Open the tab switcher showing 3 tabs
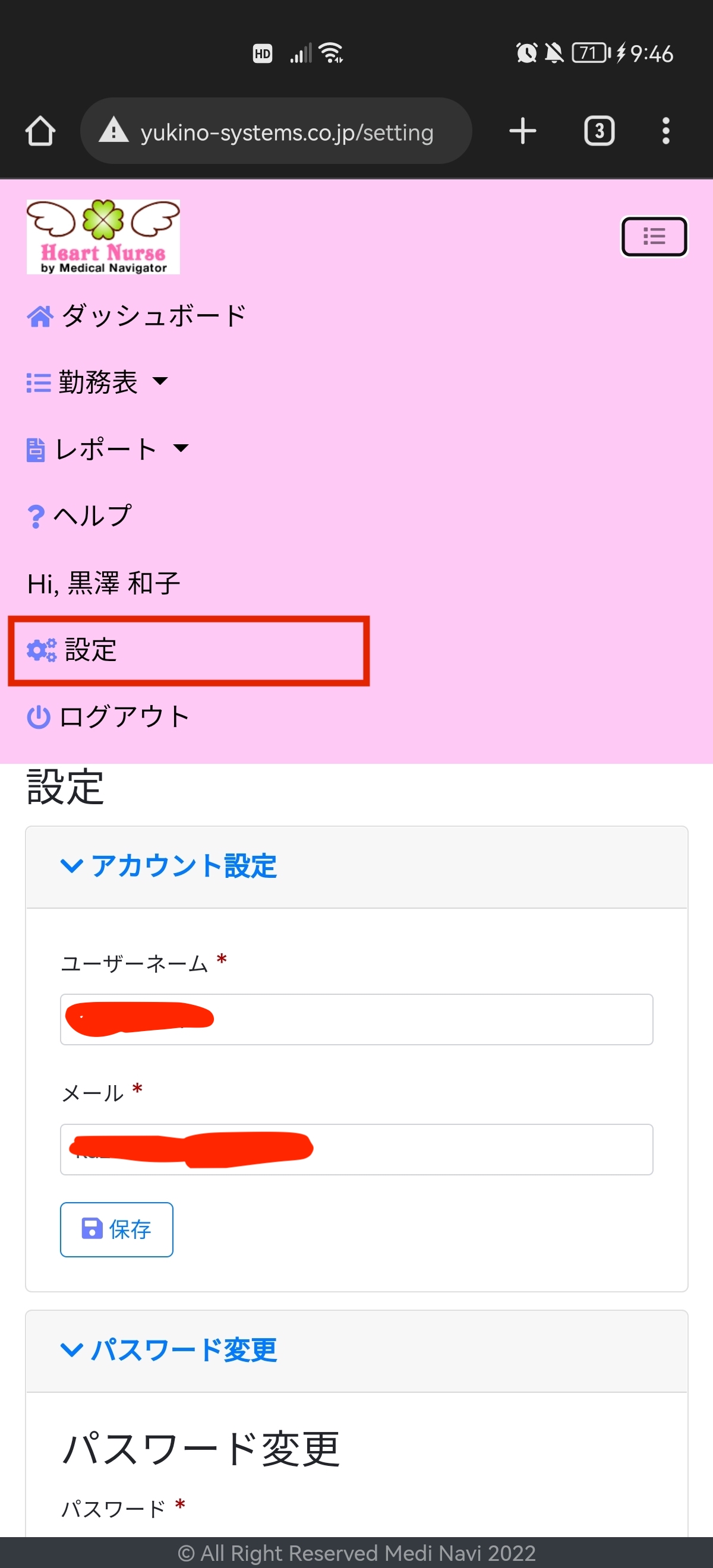Image resolution: width=713 pixels, height=1568 pixels. coord(599,131)
